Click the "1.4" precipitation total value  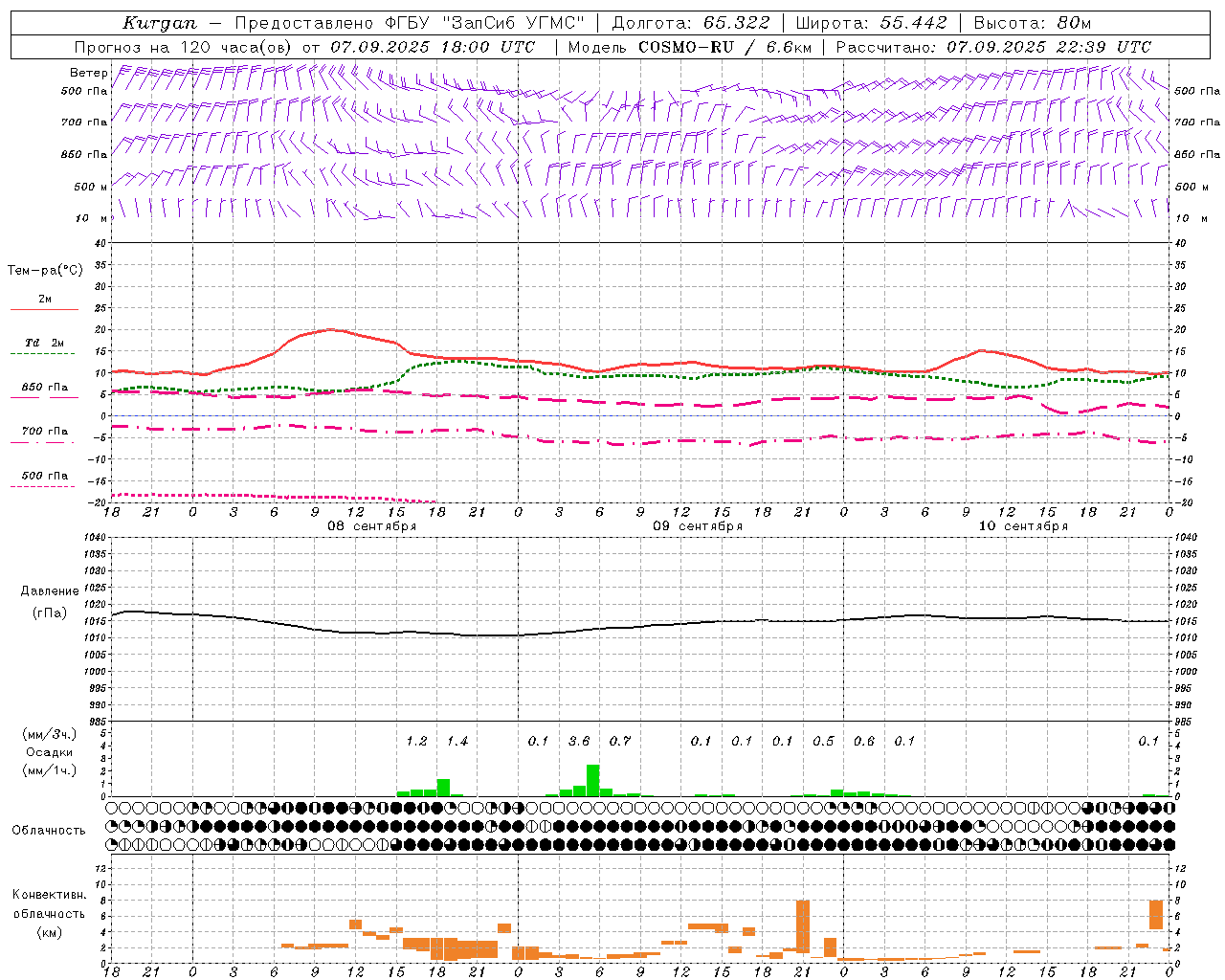coord(457,741)
